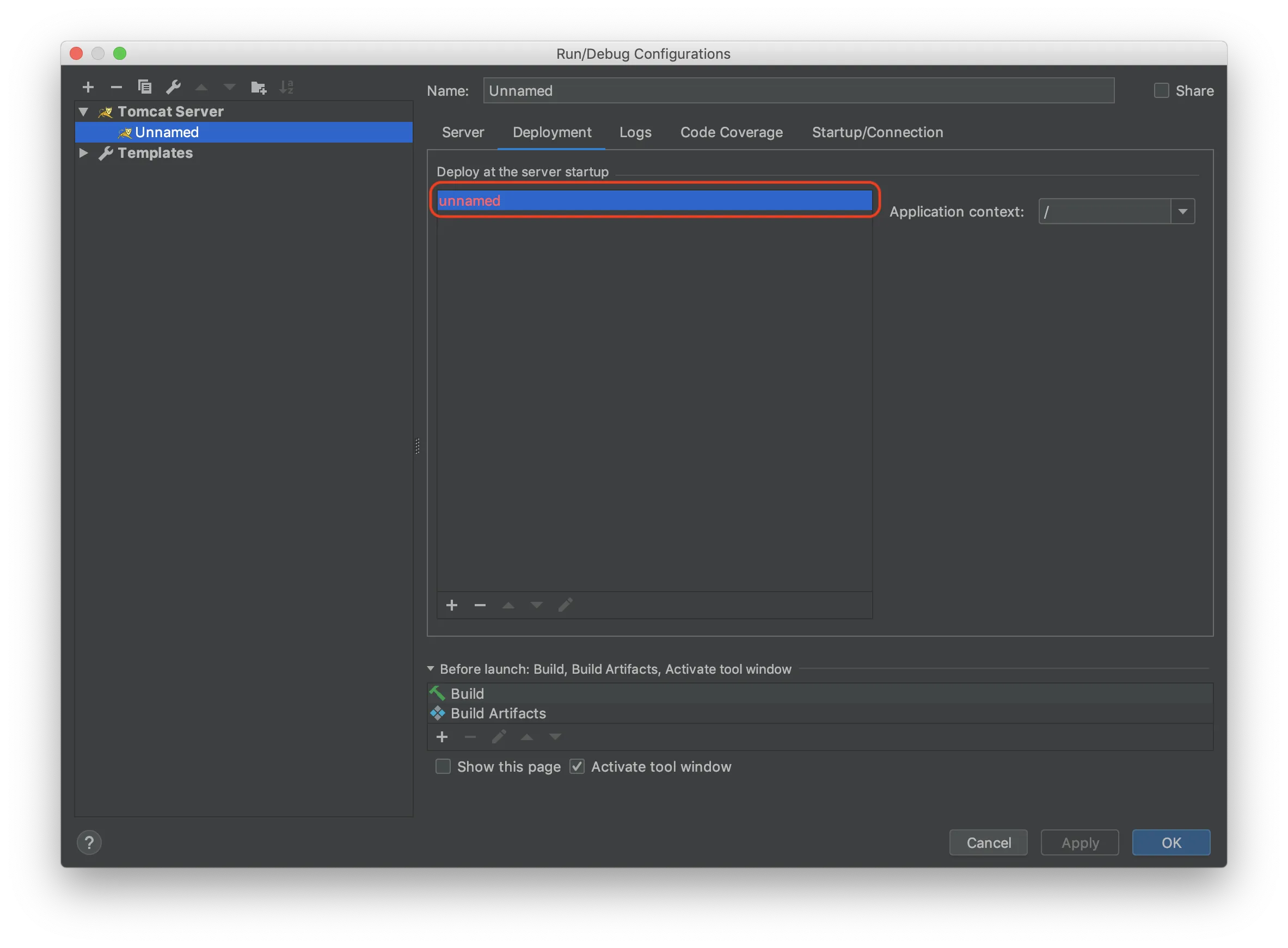Add artifact to deployment list

pyautogui.click(x=452, y=605)
